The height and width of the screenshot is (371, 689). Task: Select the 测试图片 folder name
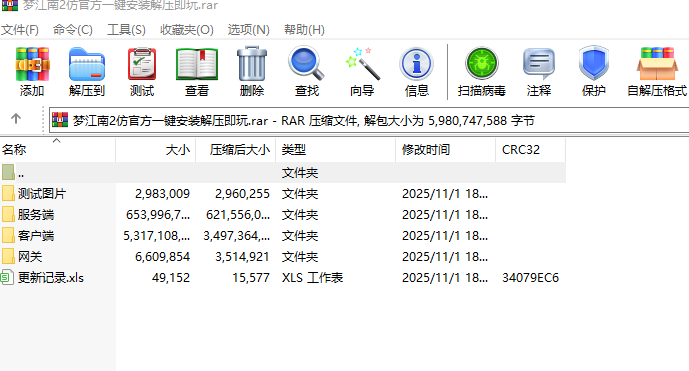click(x=42, y=194)
